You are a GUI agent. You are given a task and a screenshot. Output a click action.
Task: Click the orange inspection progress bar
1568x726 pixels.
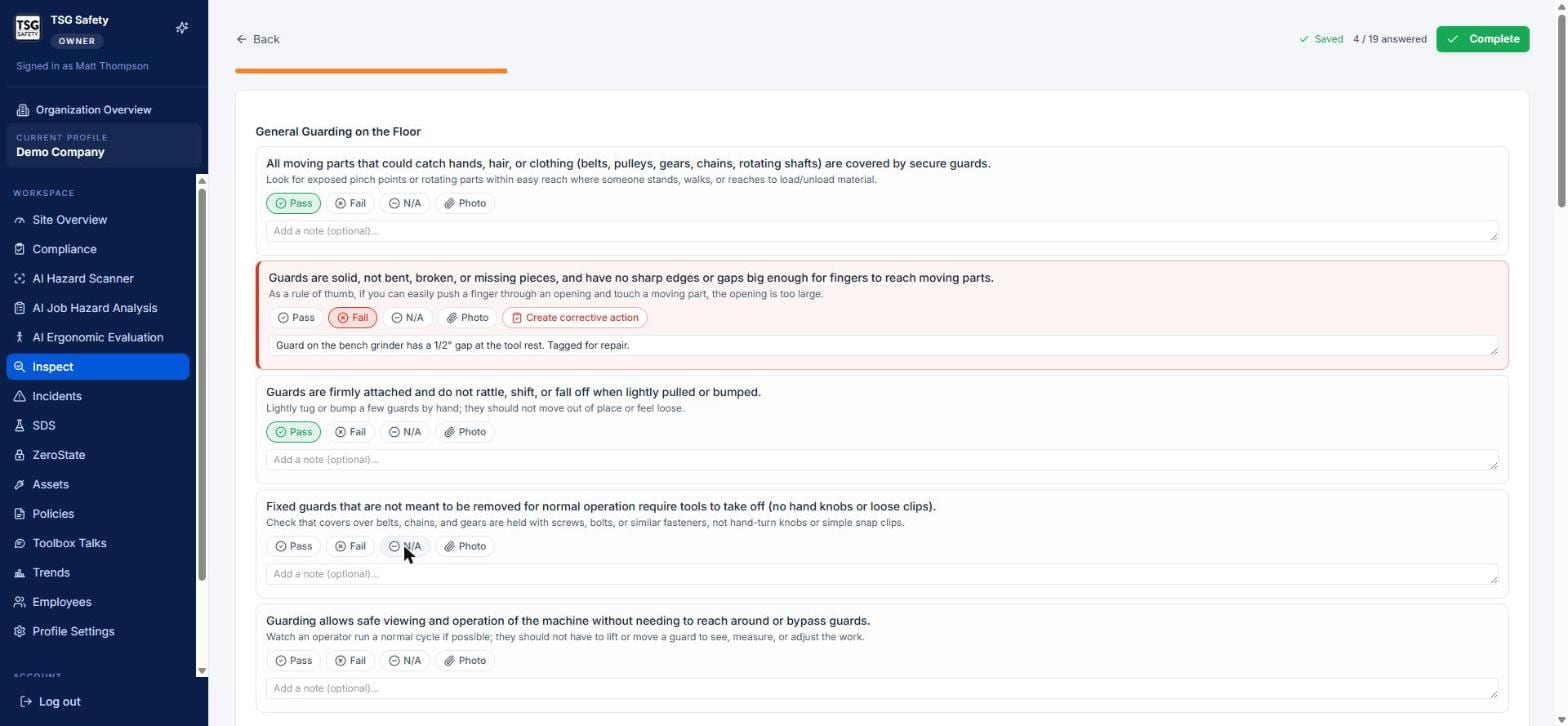(x=371, y=71)
